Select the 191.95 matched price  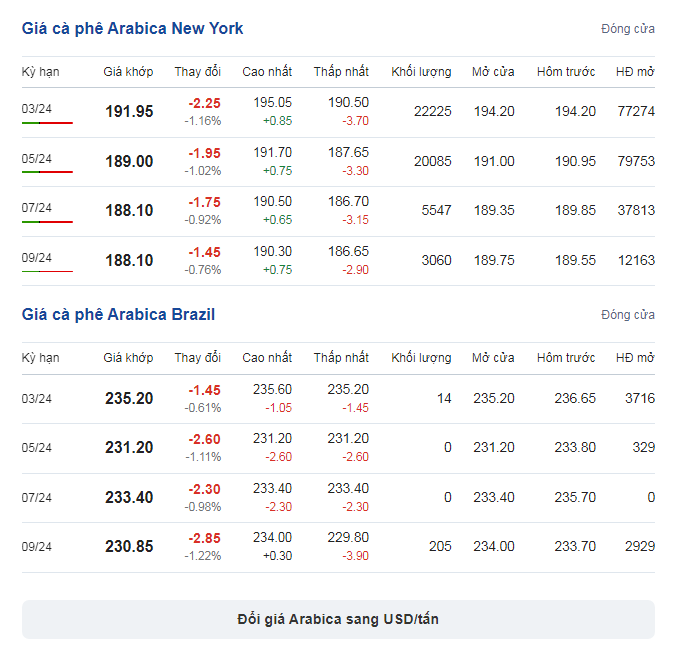(x=129, y=111)
